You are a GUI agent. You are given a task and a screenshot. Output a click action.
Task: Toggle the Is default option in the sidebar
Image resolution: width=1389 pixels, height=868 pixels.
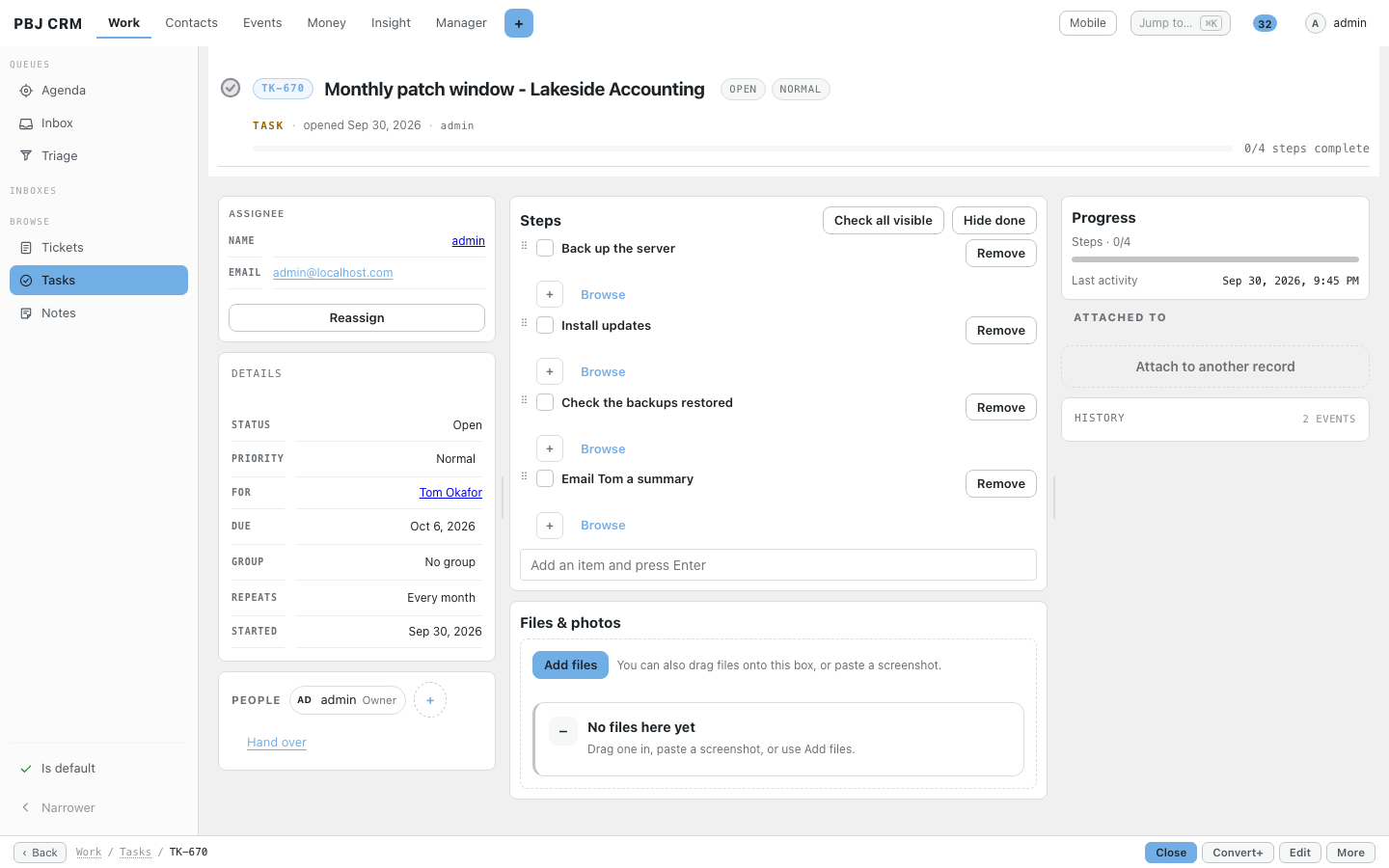(x=98, y=769)
